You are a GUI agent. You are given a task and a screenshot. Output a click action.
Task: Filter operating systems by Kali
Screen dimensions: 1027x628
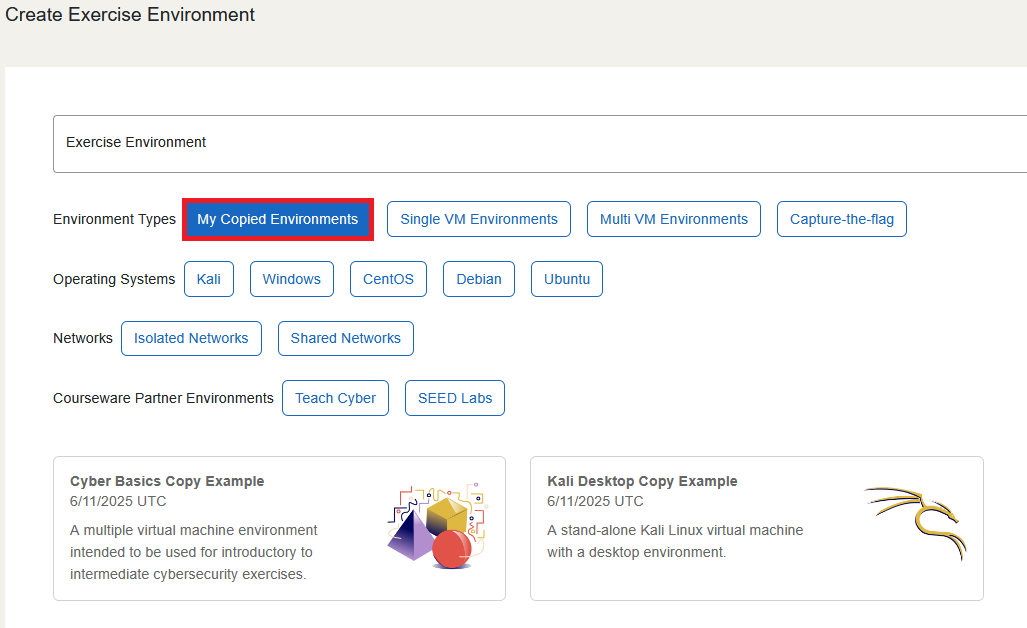[209, 279]
